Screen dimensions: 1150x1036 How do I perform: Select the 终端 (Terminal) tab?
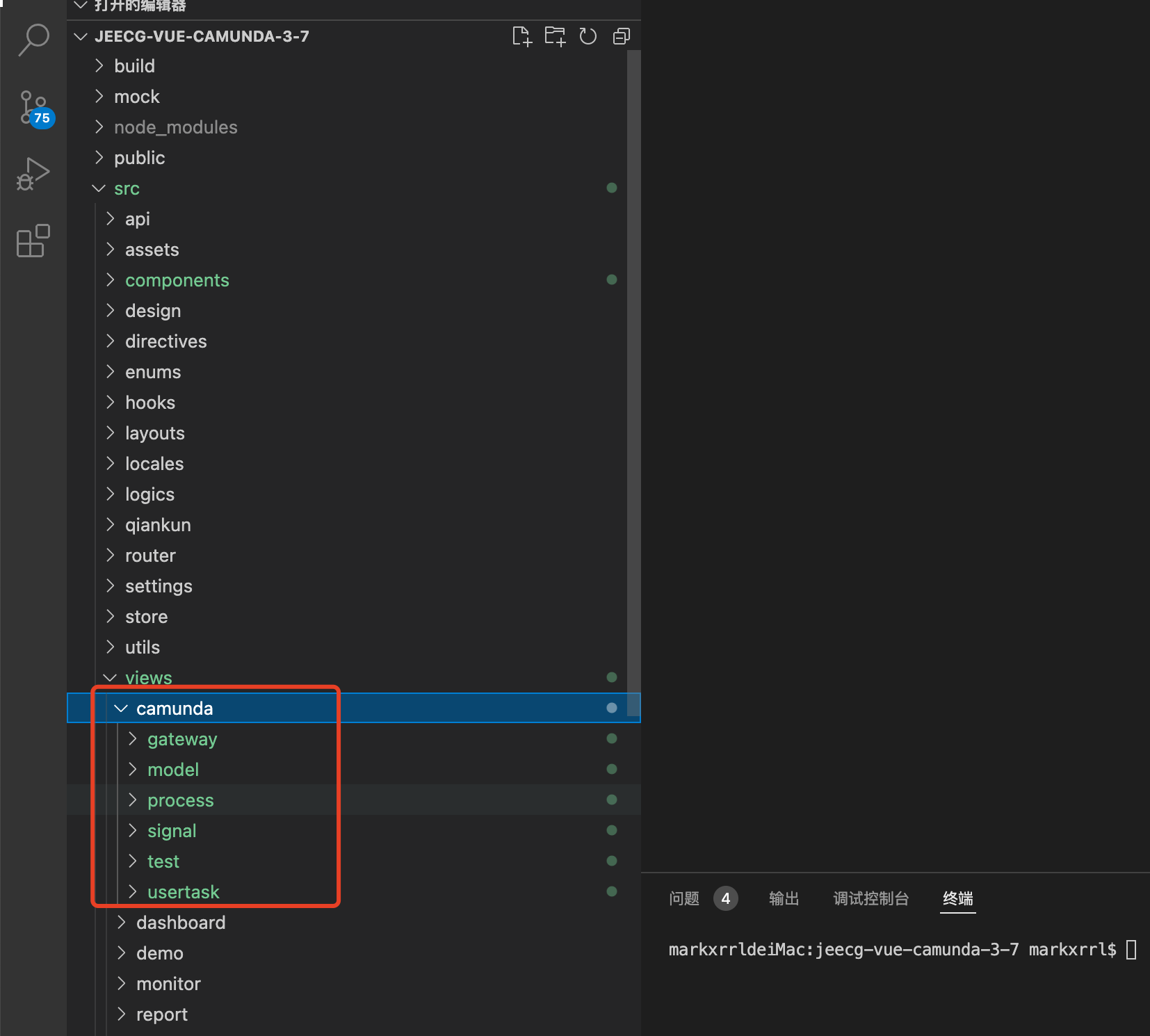point(958,899)
